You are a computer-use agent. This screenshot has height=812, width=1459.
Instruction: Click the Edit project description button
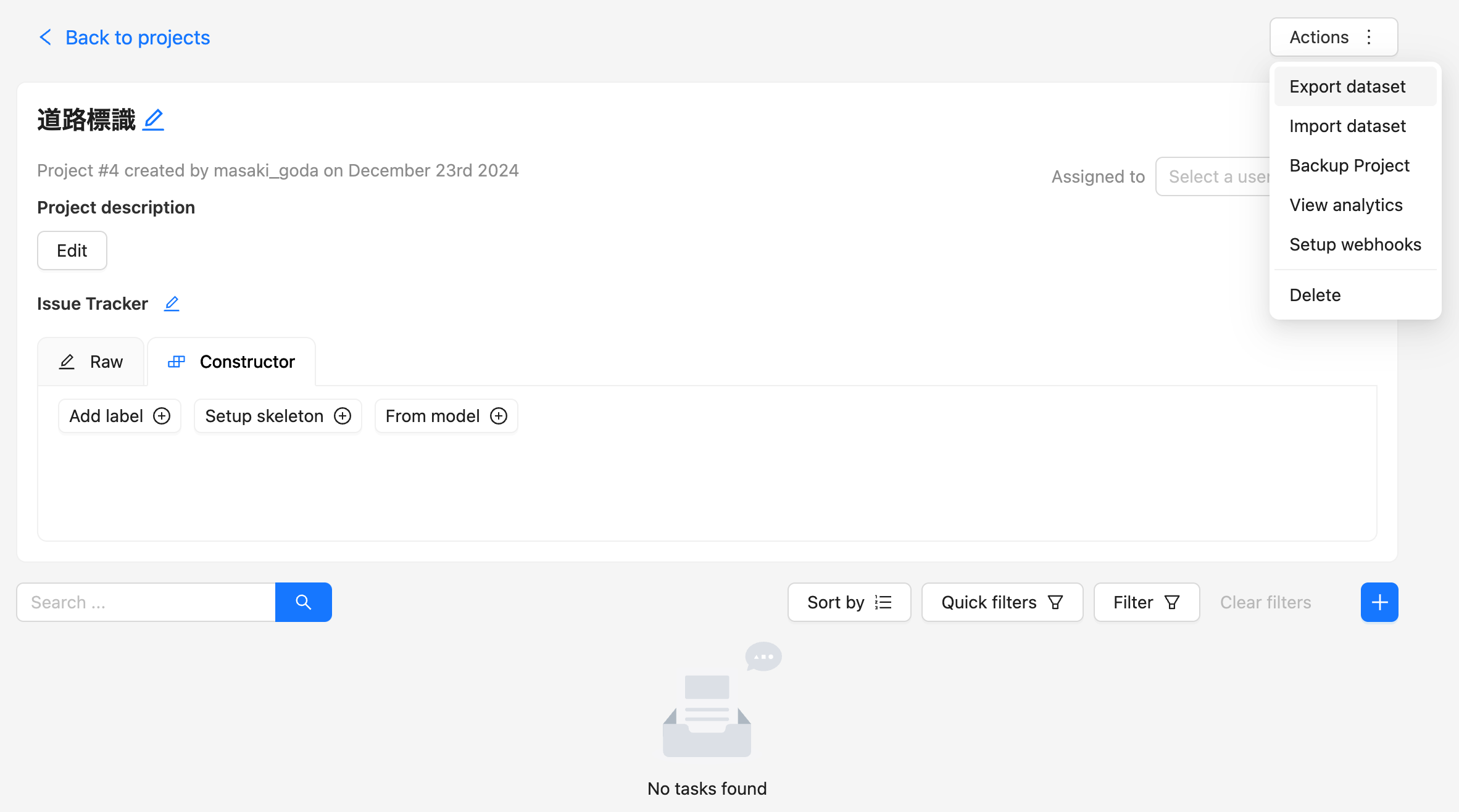coord(72,251)
